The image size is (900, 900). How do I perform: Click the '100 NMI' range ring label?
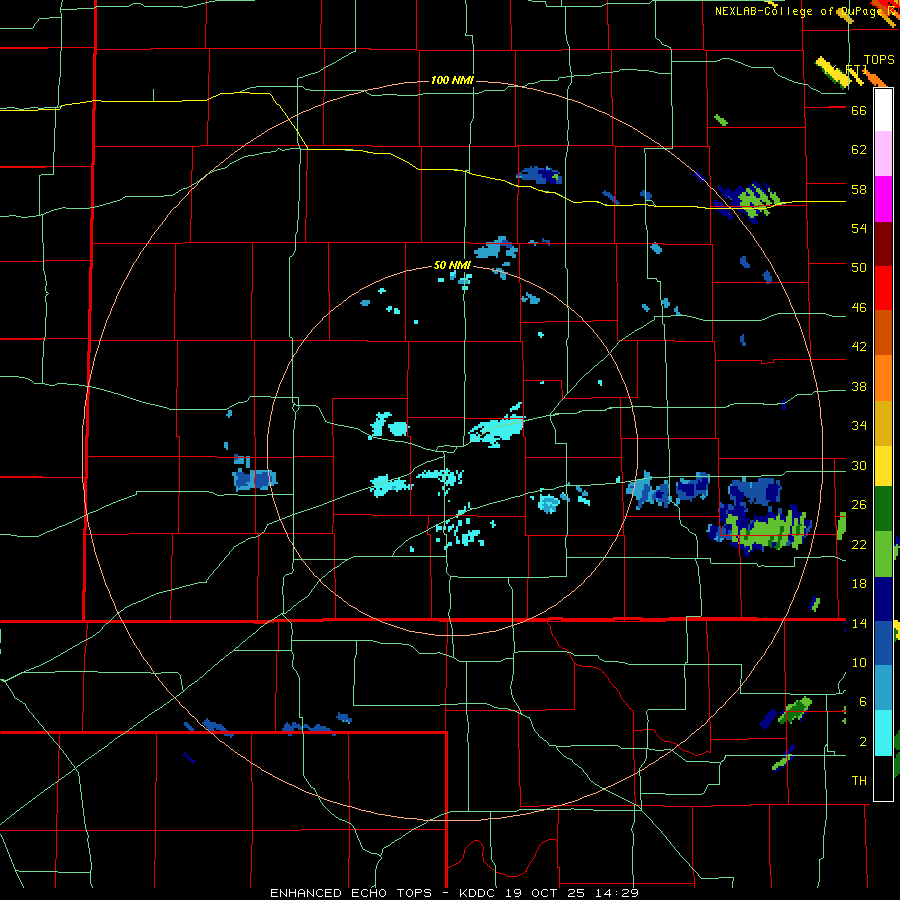[452, 80]
